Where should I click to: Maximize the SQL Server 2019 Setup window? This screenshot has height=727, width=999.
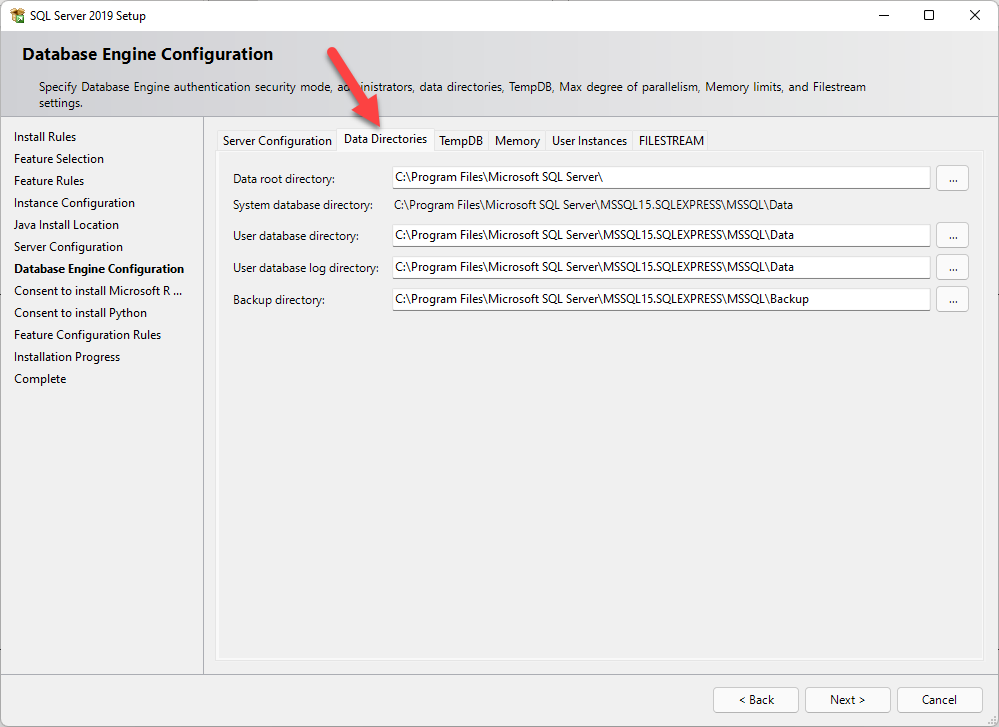(929, 15)
